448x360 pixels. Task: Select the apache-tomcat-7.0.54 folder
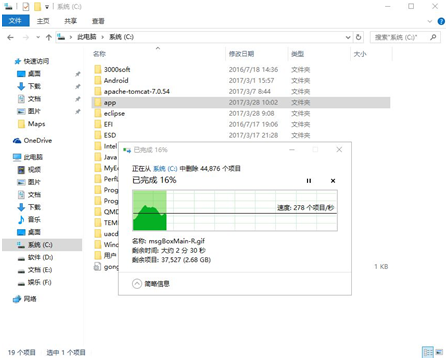coord(137,91)
